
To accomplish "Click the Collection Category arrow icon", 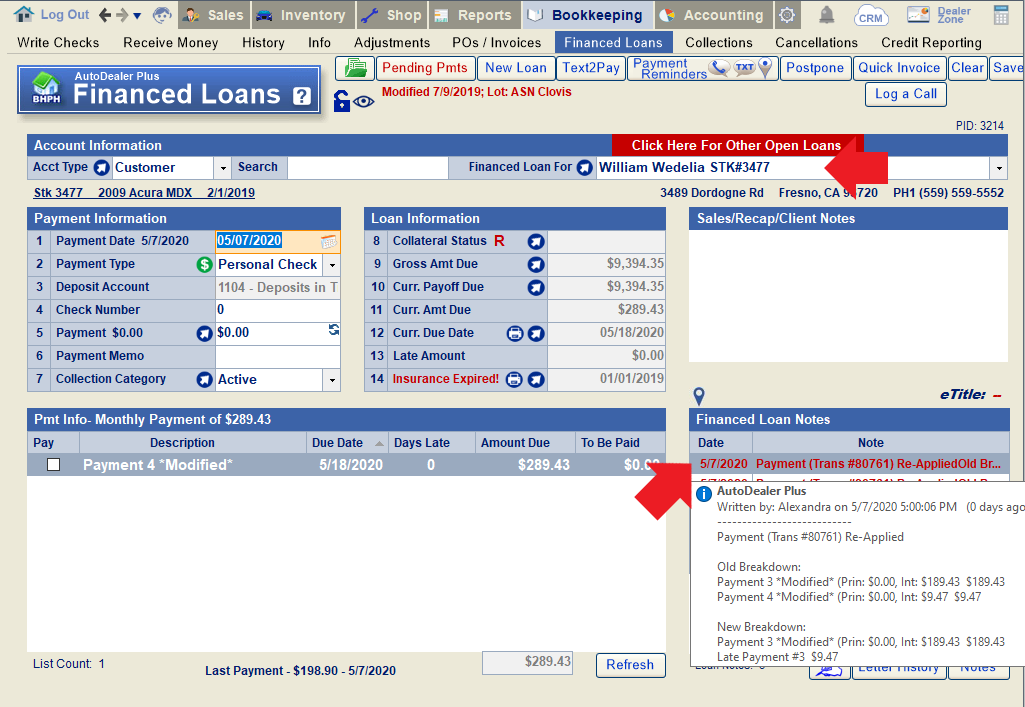I will (205, 380).
